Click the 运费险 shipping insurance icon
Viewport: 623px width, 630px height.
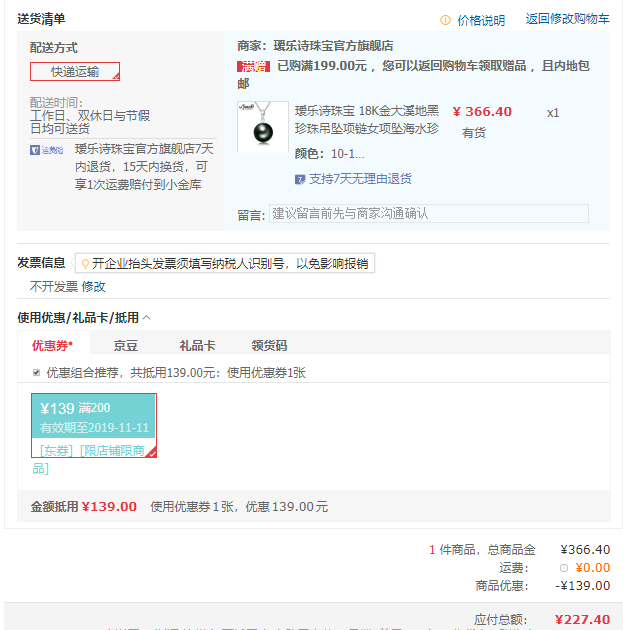coord(47,150)
